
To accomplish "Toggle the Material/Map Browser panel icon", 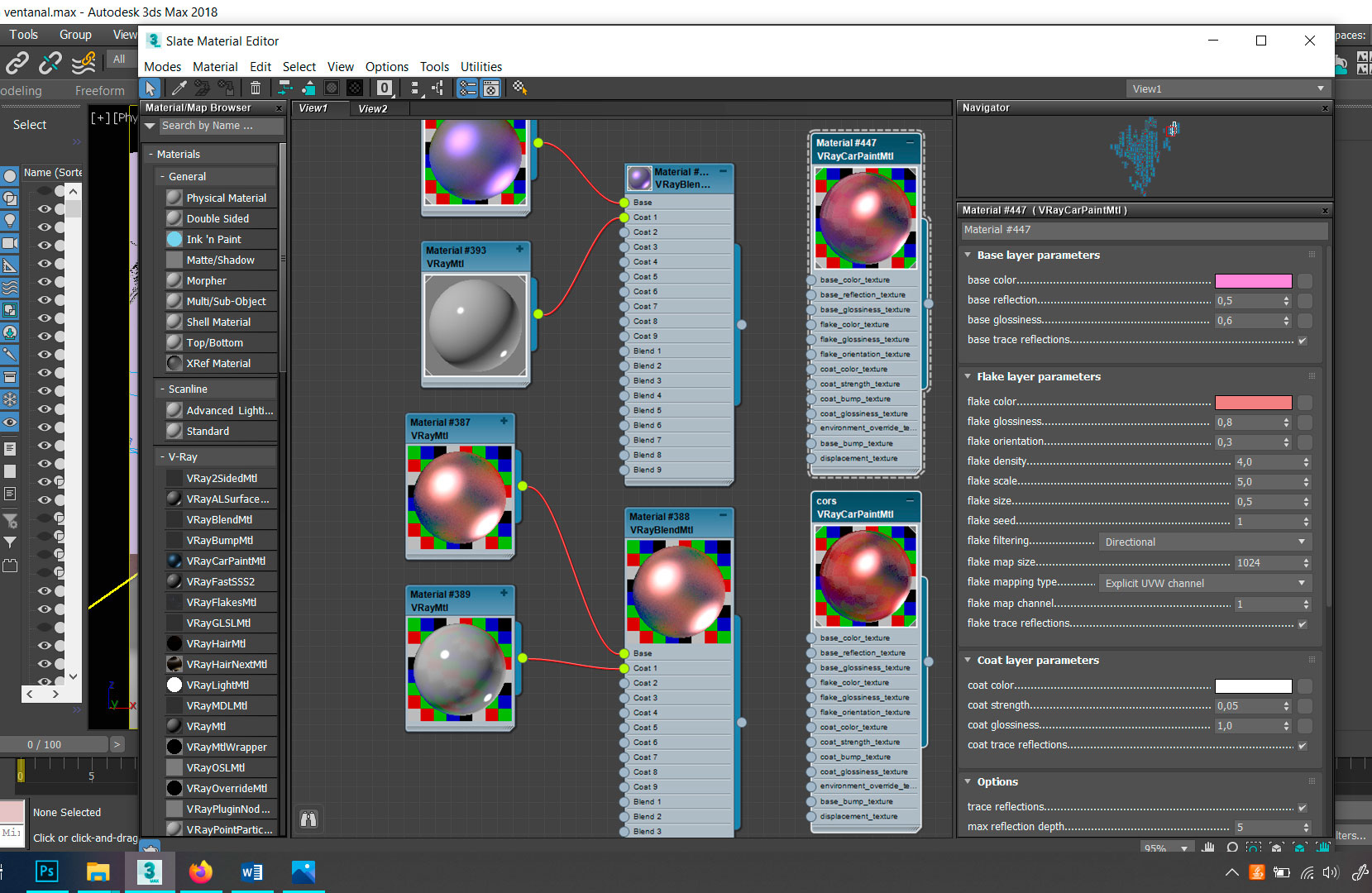I will [467, 88].
